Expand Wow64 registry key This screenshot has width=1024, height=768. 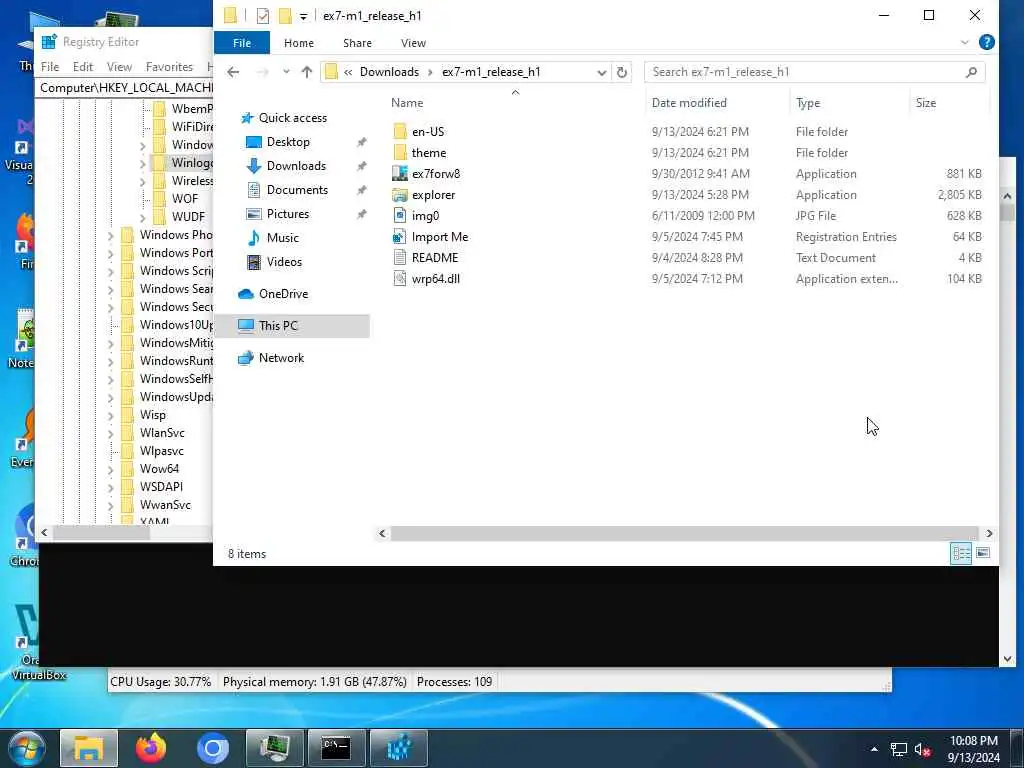[110, 469]
